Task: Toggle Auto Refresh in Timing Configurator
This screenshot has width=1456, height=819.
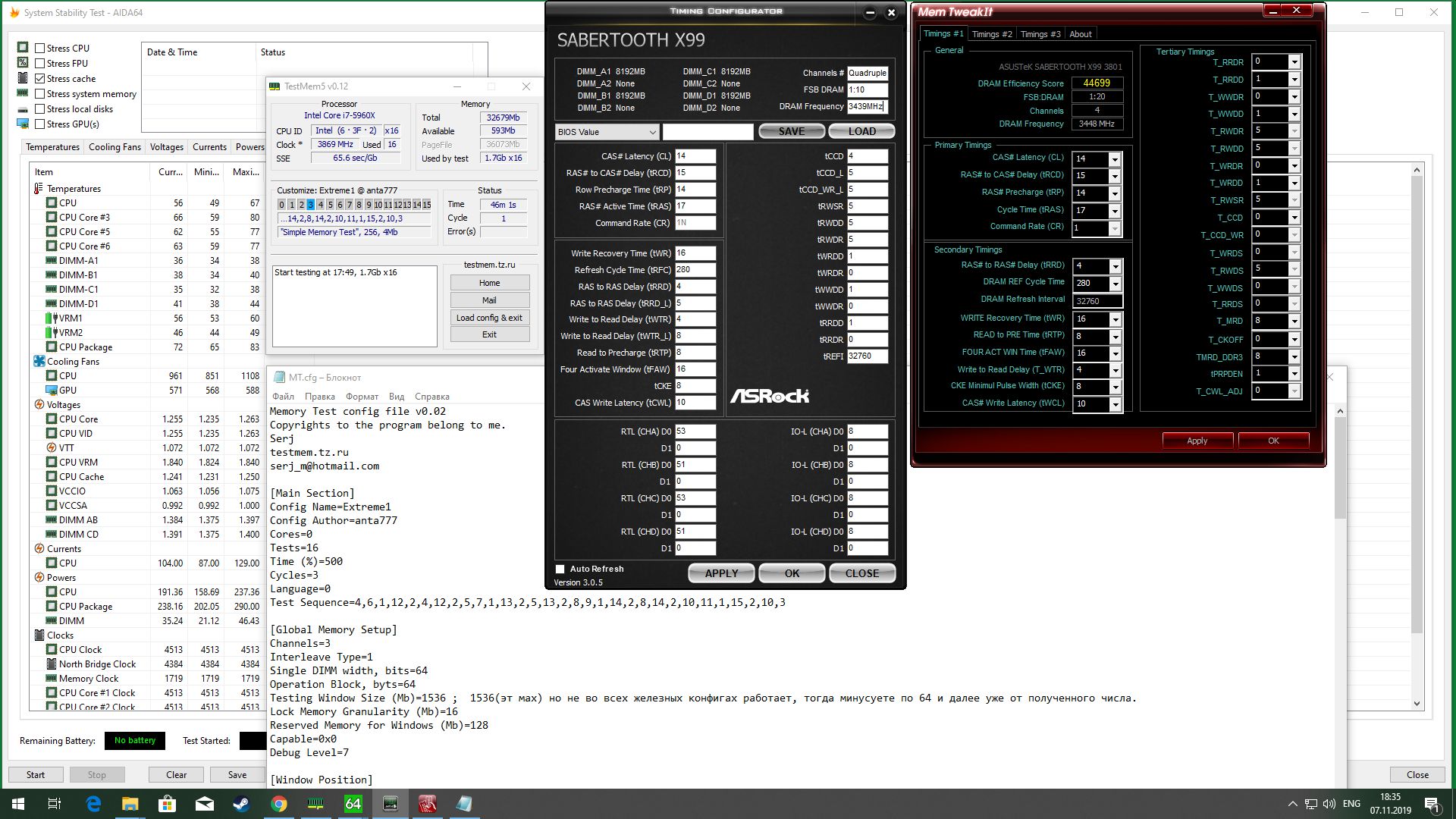Action: 560,570
